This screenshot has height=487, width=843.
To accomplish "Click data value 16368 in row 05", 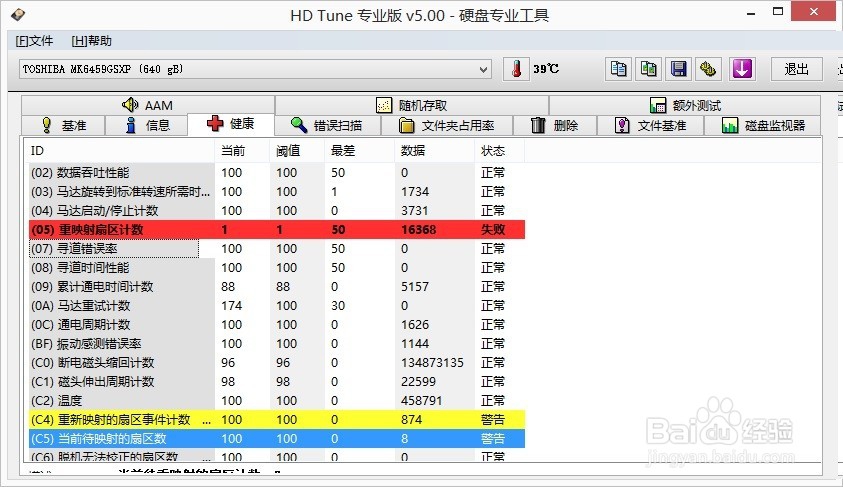I will pyautogui.click(x=418, y=230).
